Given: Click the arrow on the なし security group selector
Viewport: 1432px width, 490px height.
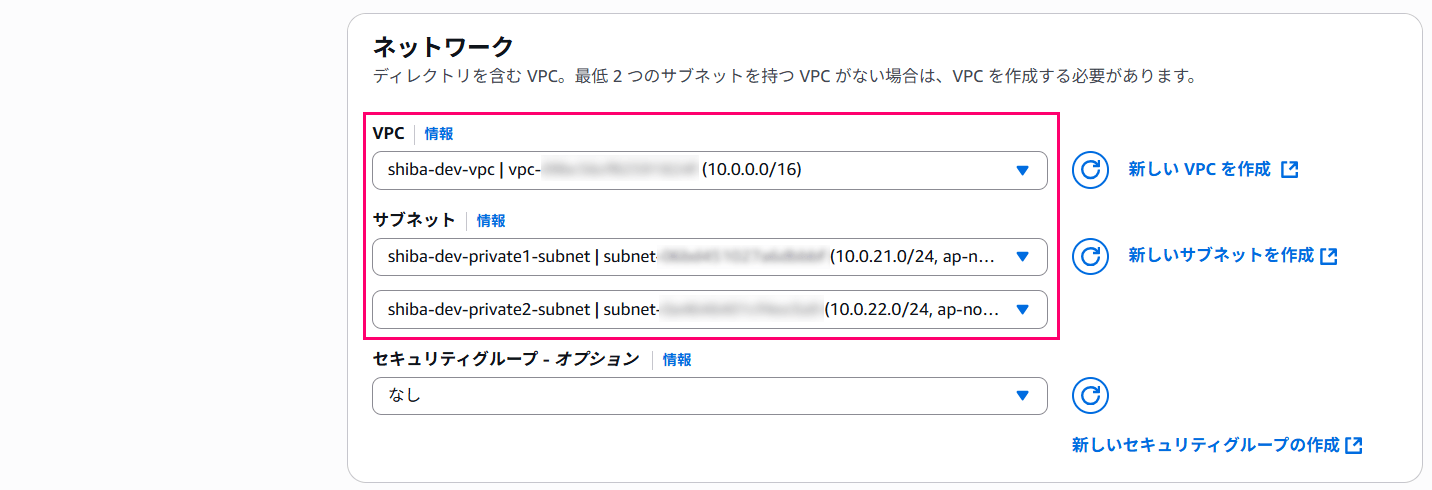Looking at the screenshot, I should point(1022,396).
